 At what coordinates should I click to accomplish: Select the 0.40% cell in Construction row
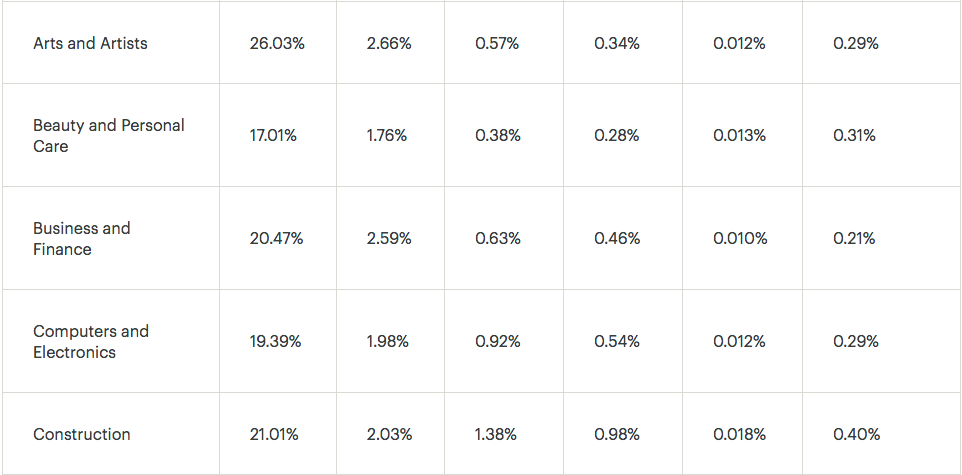point(856,434)
